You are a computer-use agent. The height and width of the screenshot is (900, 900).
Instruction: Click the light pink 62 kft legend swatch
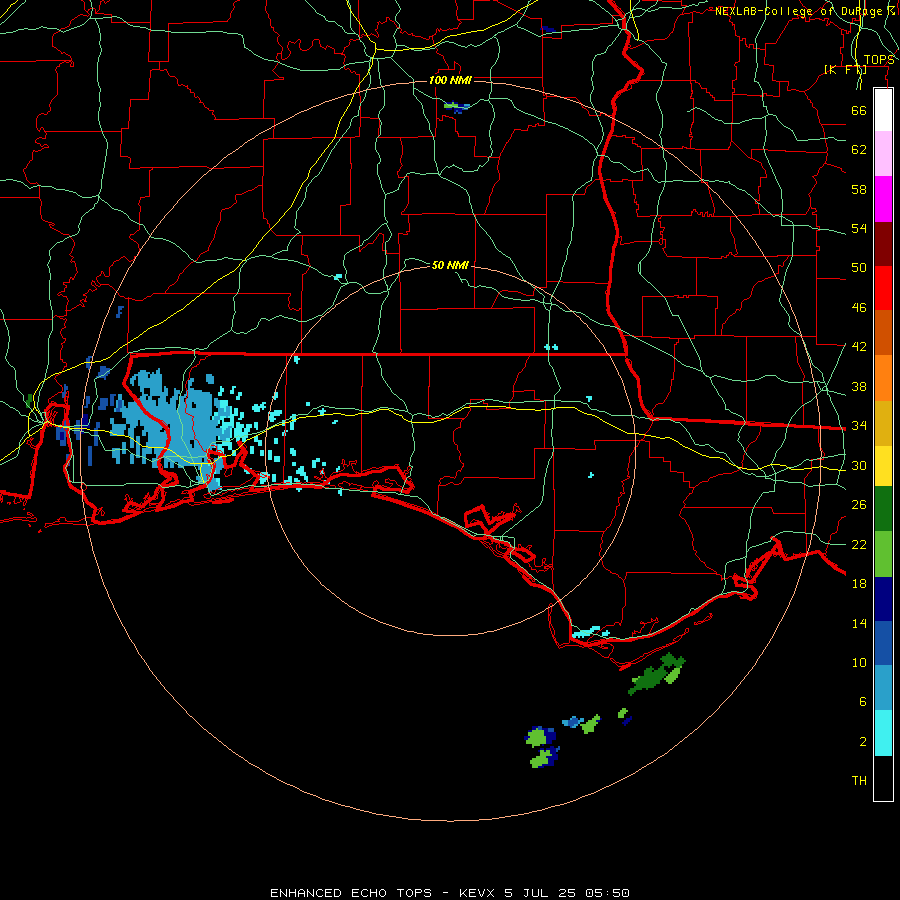pyautogui.click(x=883, y=154)
